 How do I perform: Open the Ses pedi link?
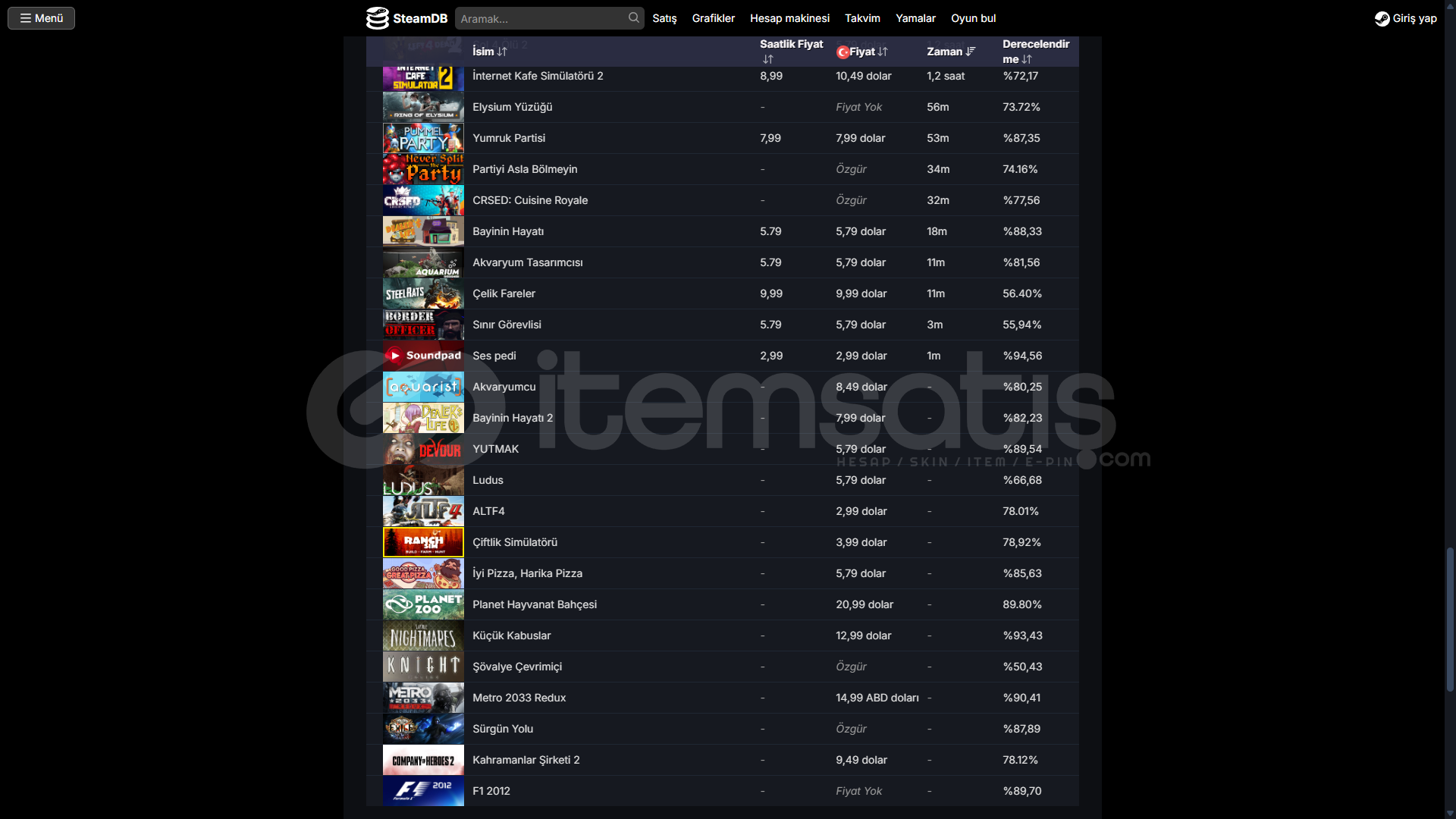click(x=494, y=356)
